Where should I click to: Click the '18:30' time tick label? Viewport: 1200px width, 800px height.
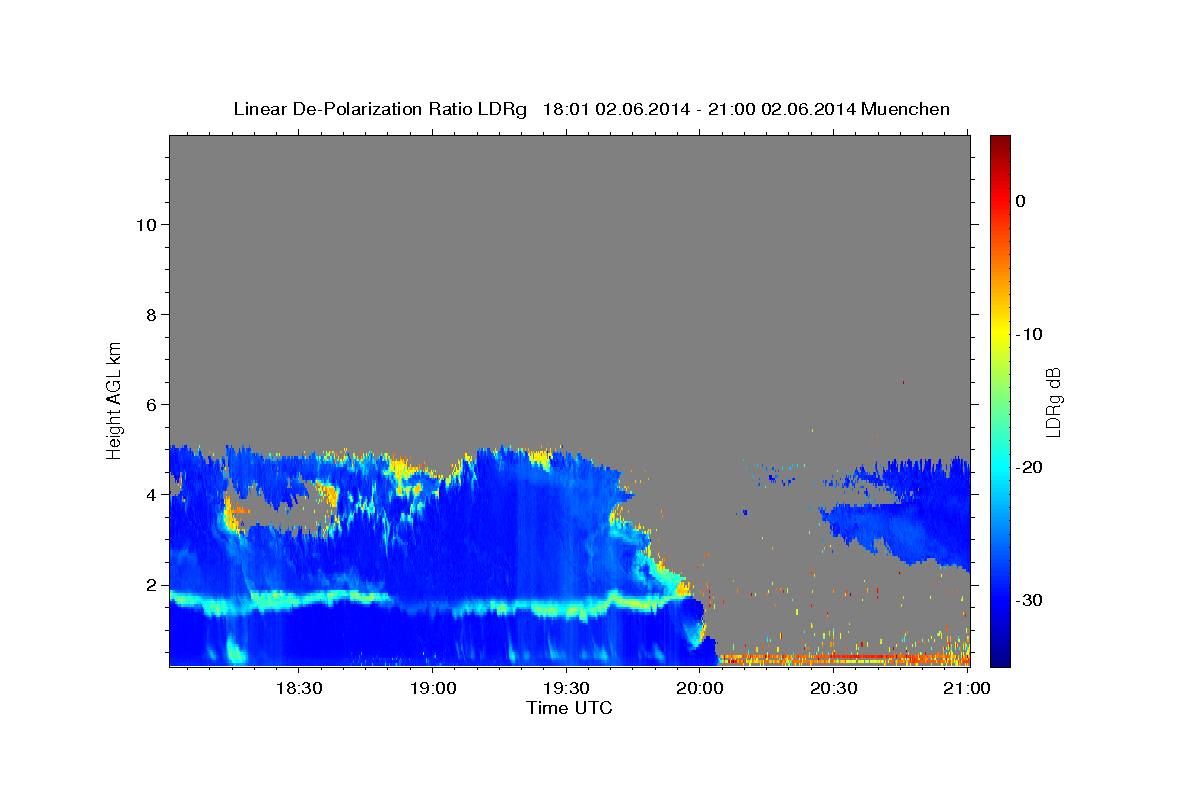click(298, 688)
